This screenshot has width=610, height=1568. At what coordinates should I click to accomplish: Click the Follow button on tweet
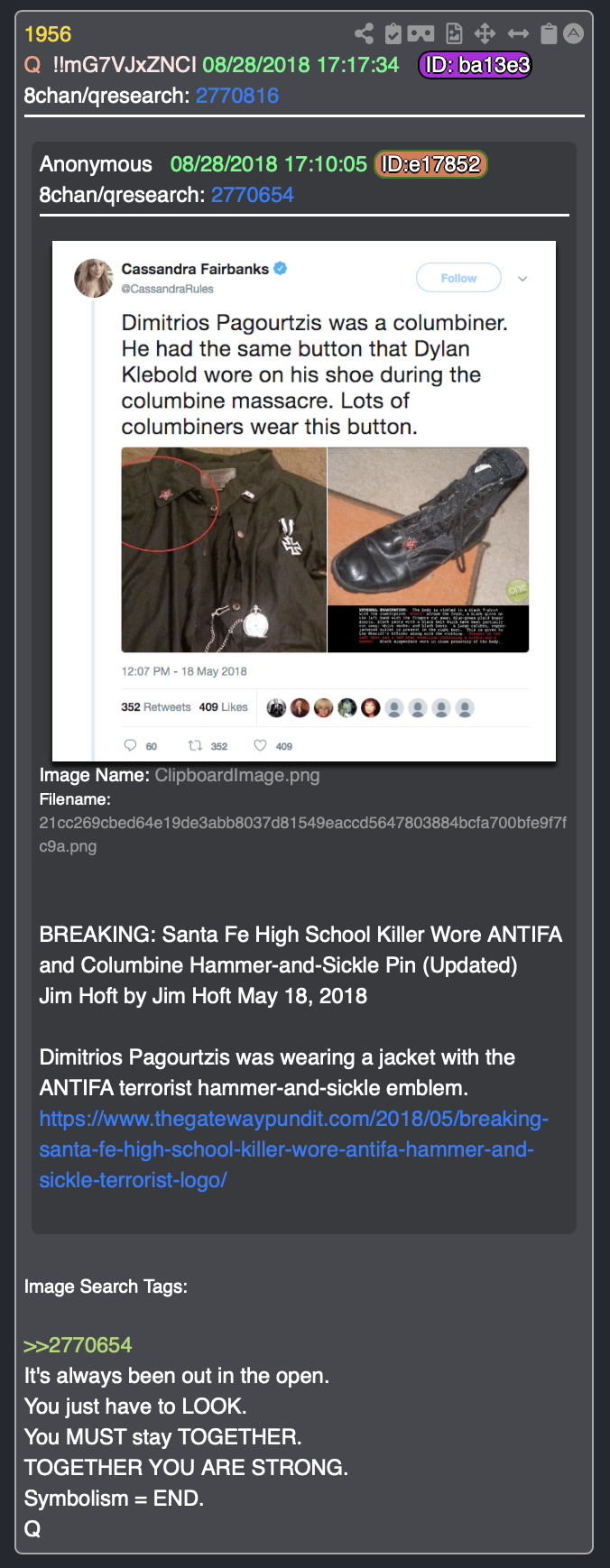458,278
